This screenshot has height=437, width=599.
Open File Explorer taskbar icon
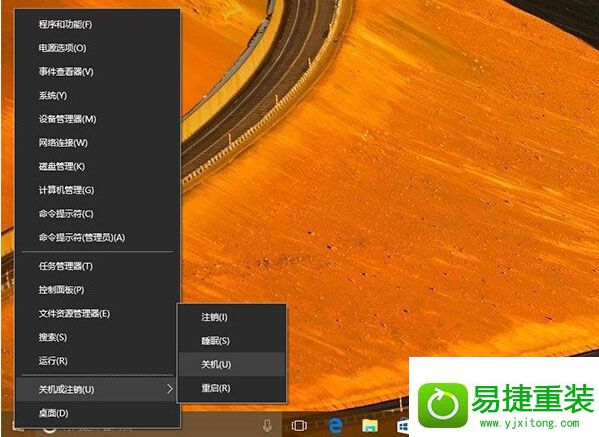(370, 425)
